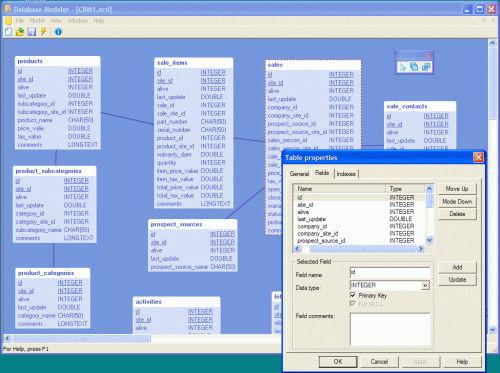Click the Type column header in fields list
The image size is (500, 373).
[405, 189]
